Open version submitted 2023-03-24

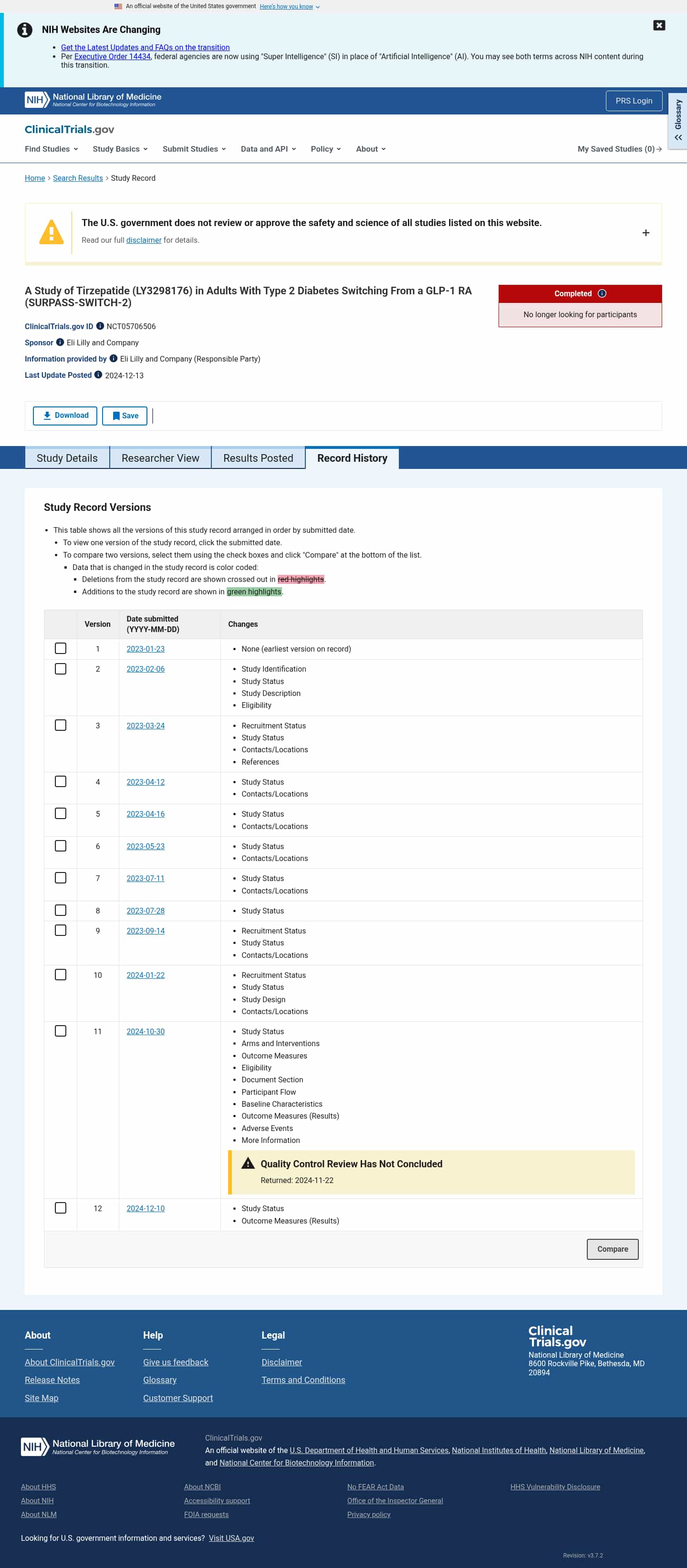[x=146, y=726]
